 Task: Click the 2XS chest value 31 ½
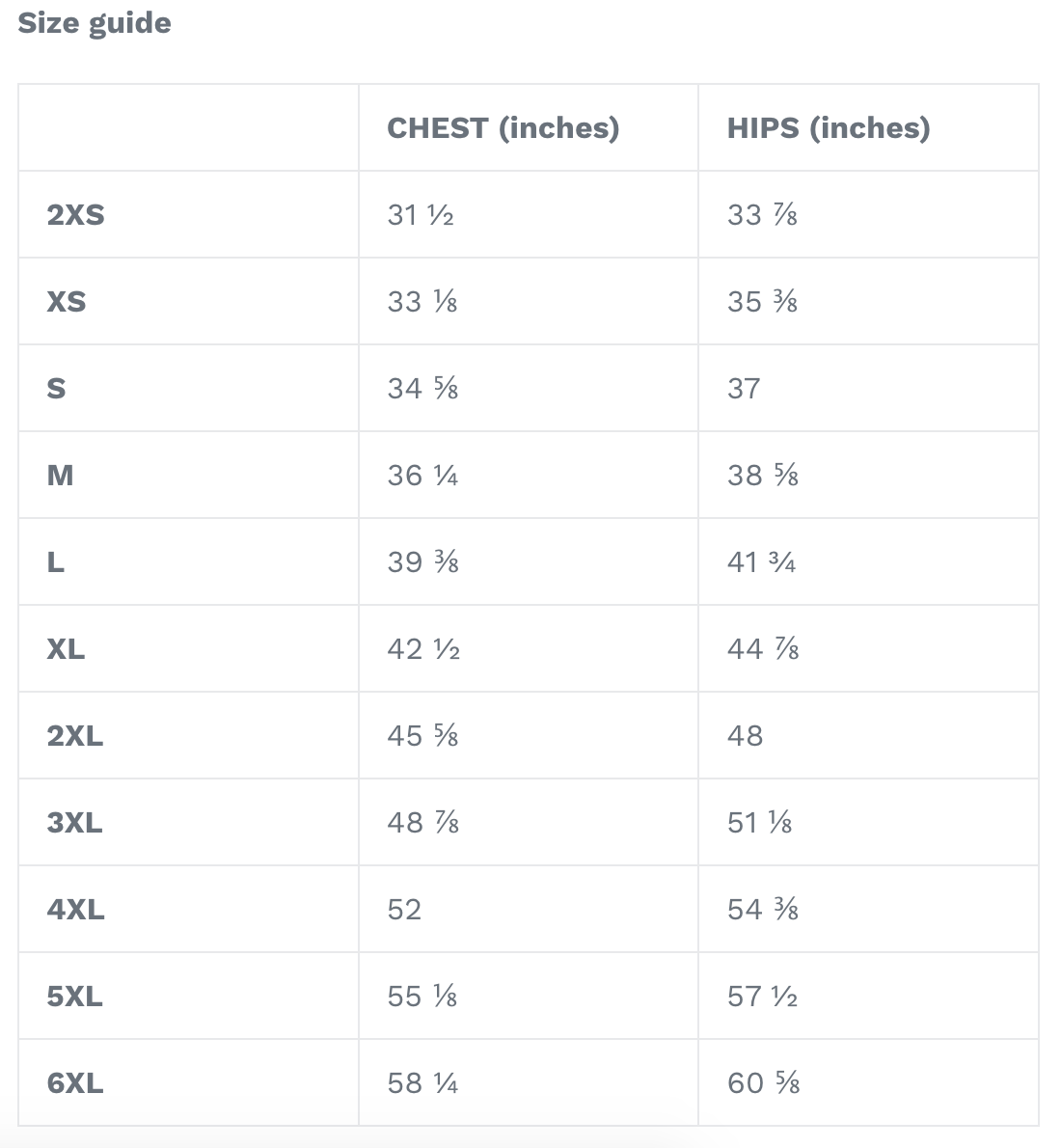click(x=421, y=214)
